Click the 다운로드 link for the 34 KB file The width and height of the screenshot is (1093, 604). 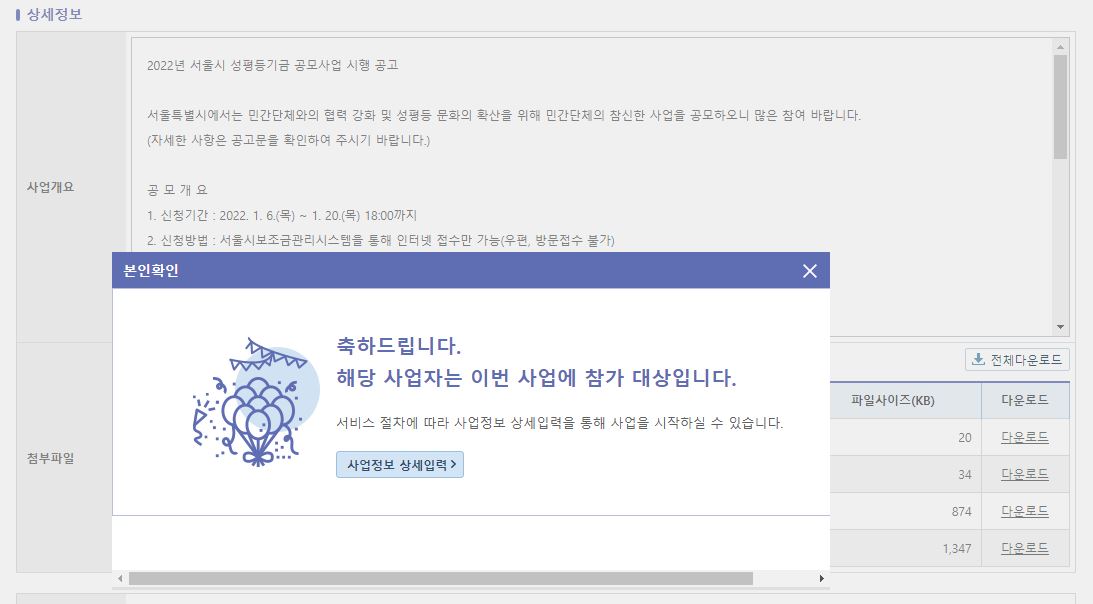(x=1025, y=474)
